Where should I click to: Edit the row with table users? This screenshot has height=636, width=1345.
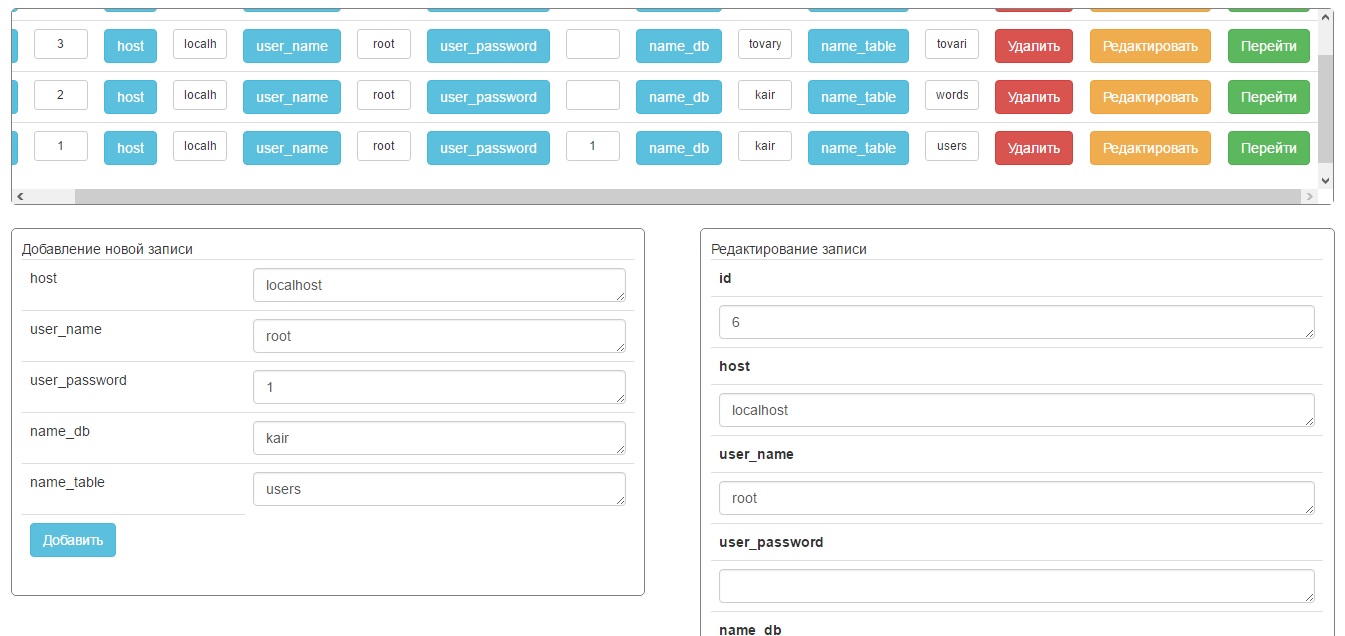[x=1150, y=148]
